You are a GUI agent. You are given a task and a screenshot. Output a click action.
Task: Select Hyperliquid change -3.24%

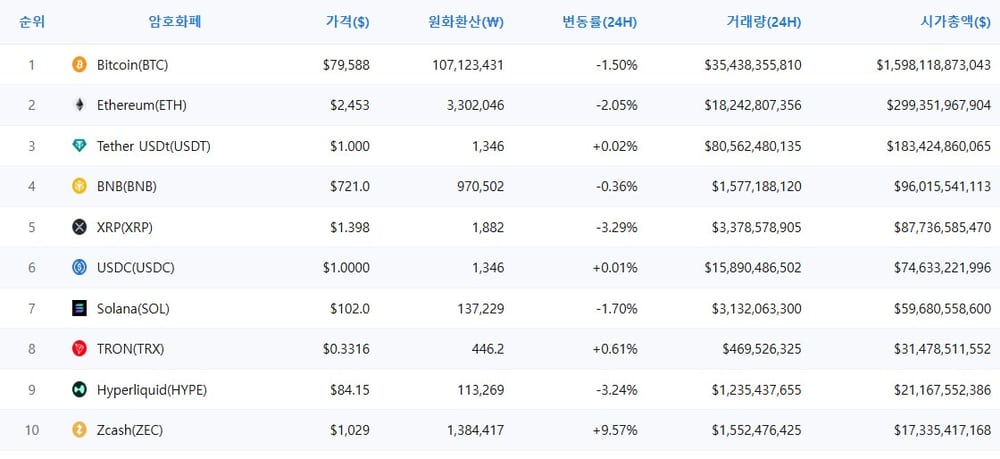coord(615,390)
